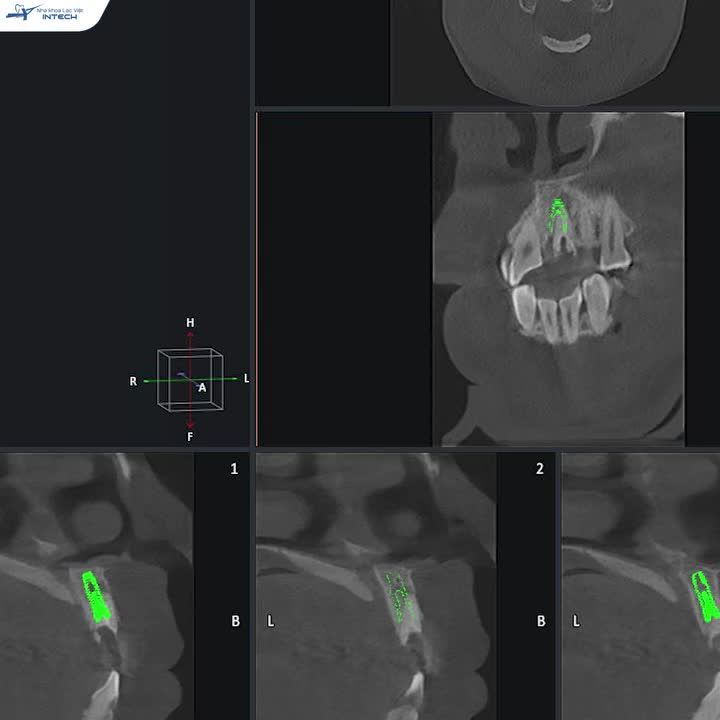Click the cross-section number 1 label
The image size is (720, 720).
tap(234, 469)
